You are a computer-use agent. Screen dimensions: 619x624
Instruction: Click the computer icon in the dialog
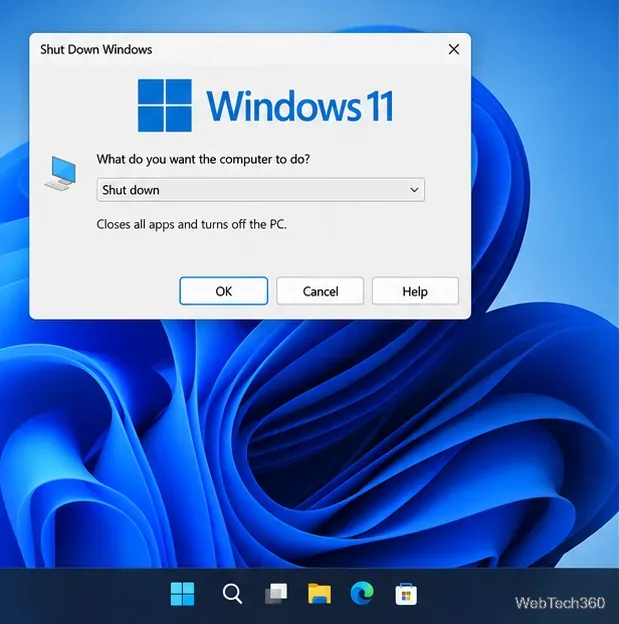[60, 174]
